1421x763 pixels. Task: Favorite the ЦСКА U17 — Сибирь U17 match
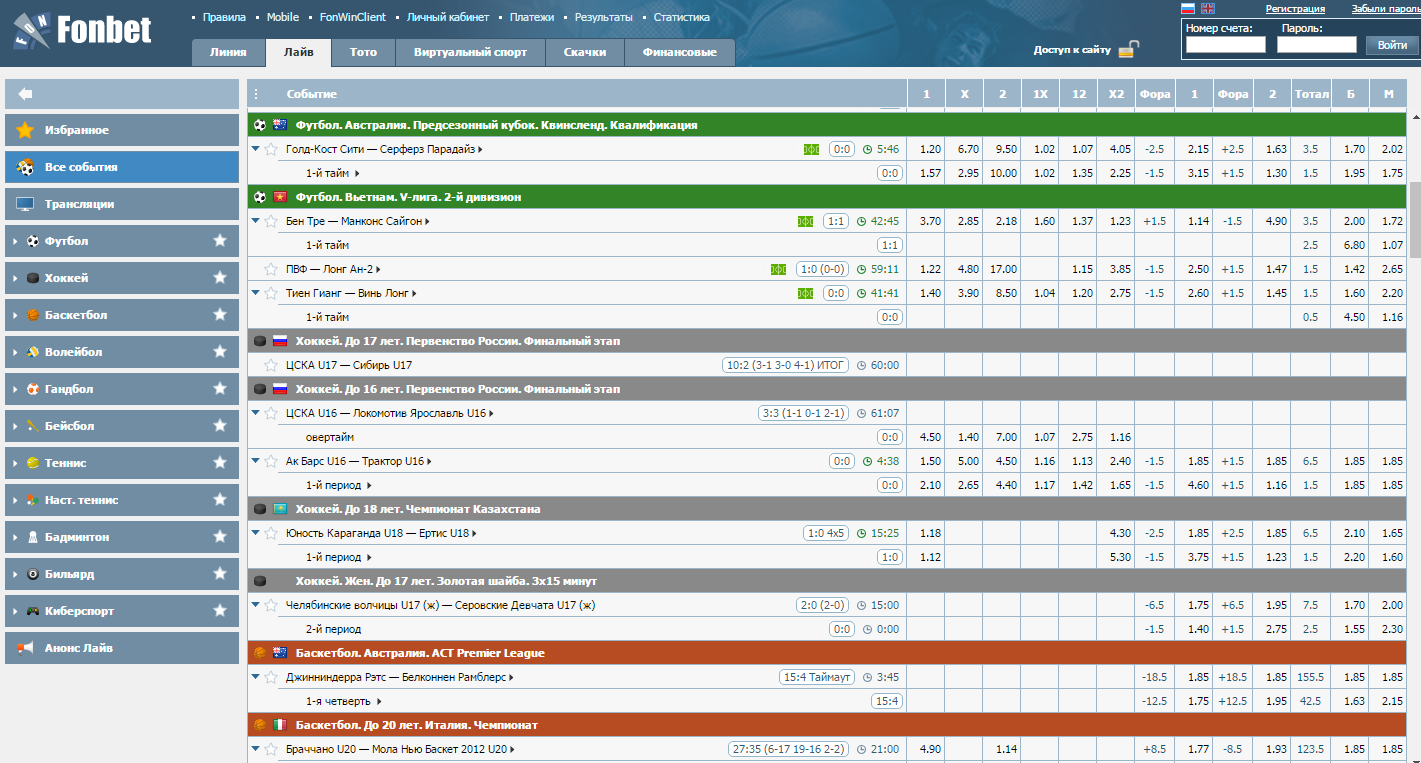(271, 365)
